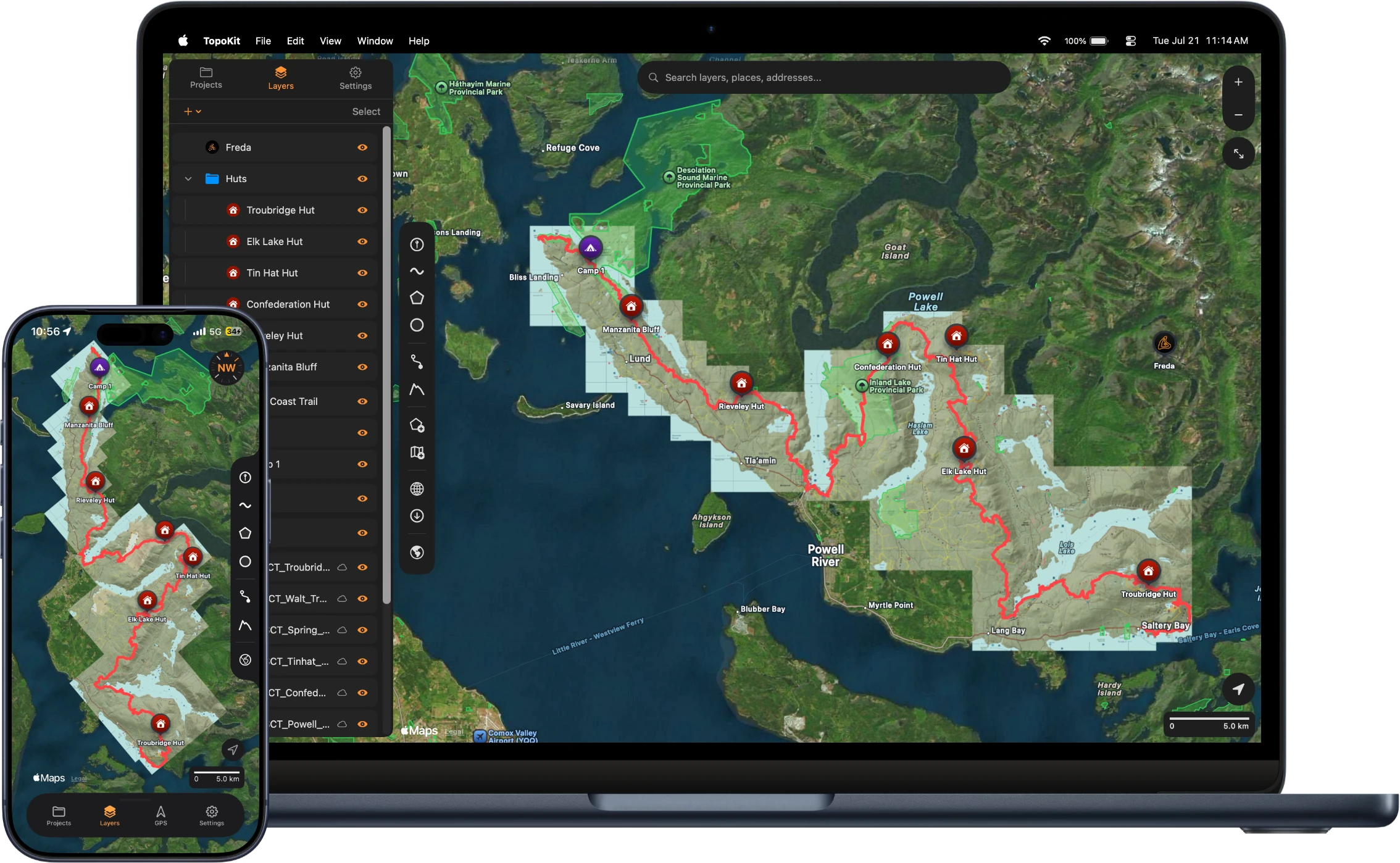Open the globe grid icon in Mac toolbar
1400x863 pixels.
(417, 489)
